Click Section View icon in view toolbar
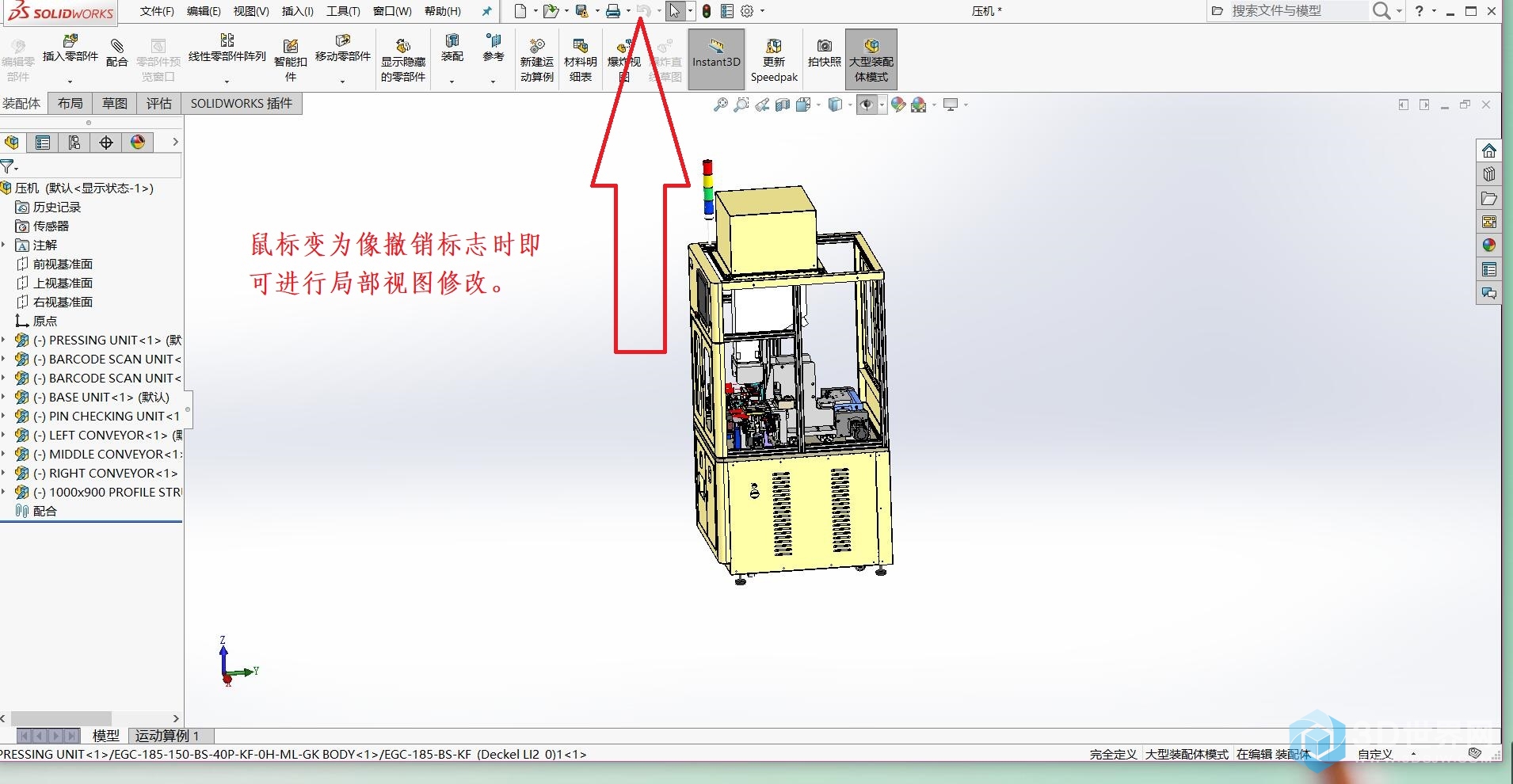 (783, 105)
